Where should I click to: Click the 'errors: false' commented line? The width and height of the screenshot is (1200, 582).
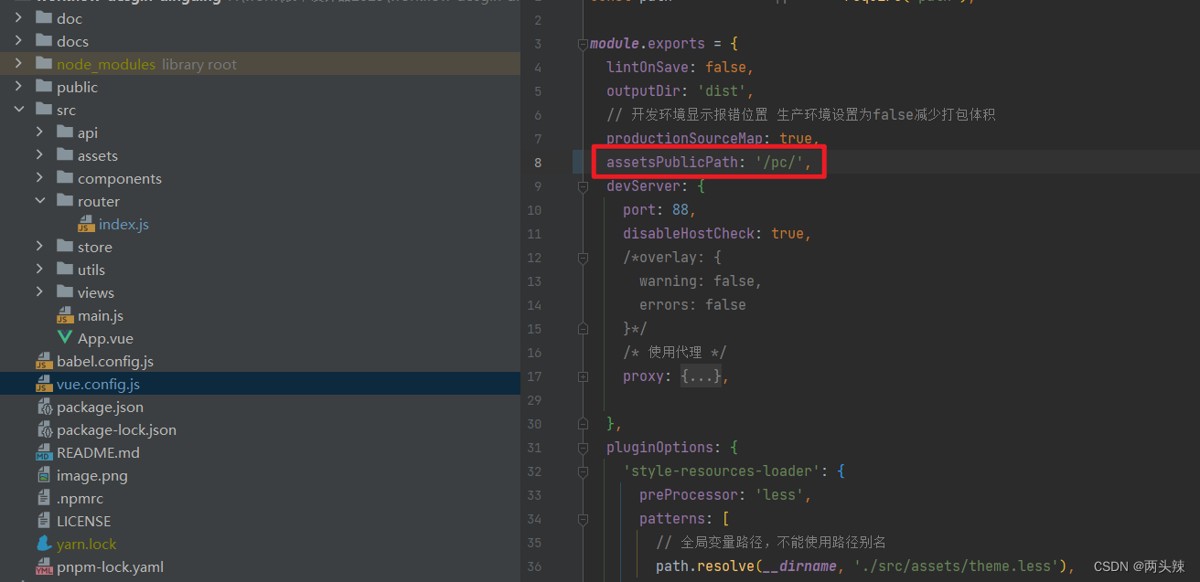pos(693,305)
